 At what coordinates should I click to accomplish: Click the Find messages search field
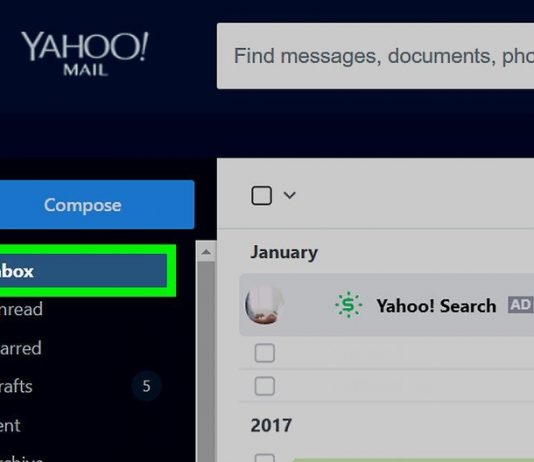(375, 56)
